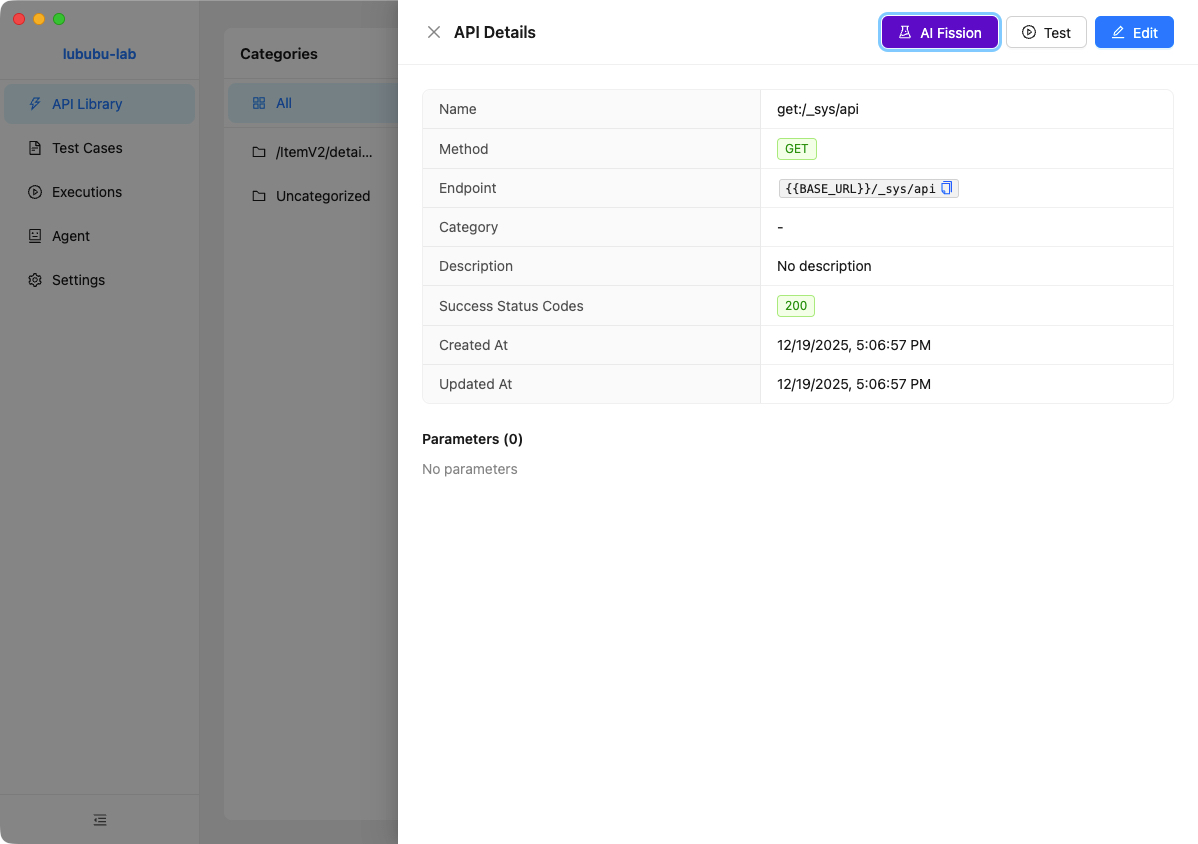Click the lububu-lab workspace title
Viewport: 1198px width, 844px height.
[x=99, y=54]
